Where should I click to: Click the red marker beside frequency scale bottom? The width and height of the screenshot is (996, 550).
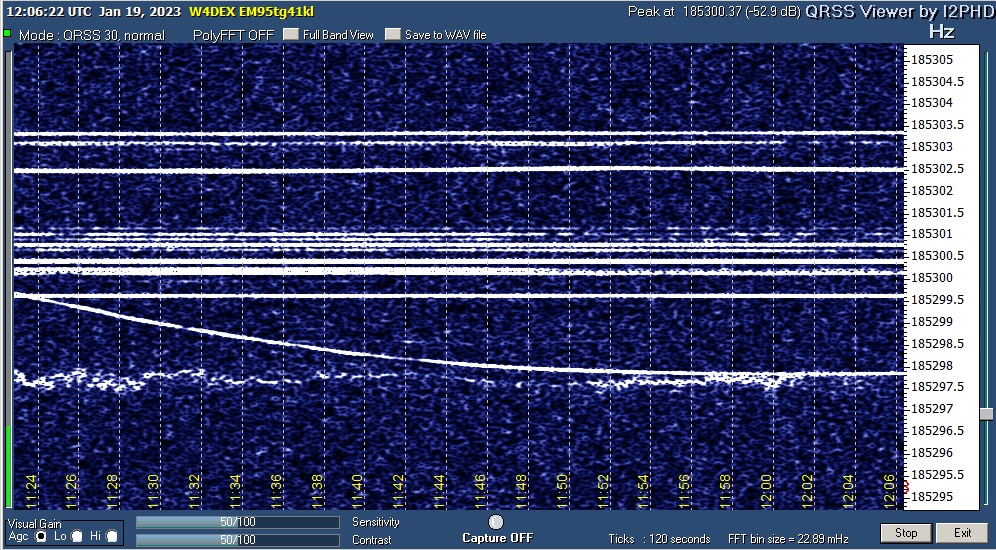[906, 486]
